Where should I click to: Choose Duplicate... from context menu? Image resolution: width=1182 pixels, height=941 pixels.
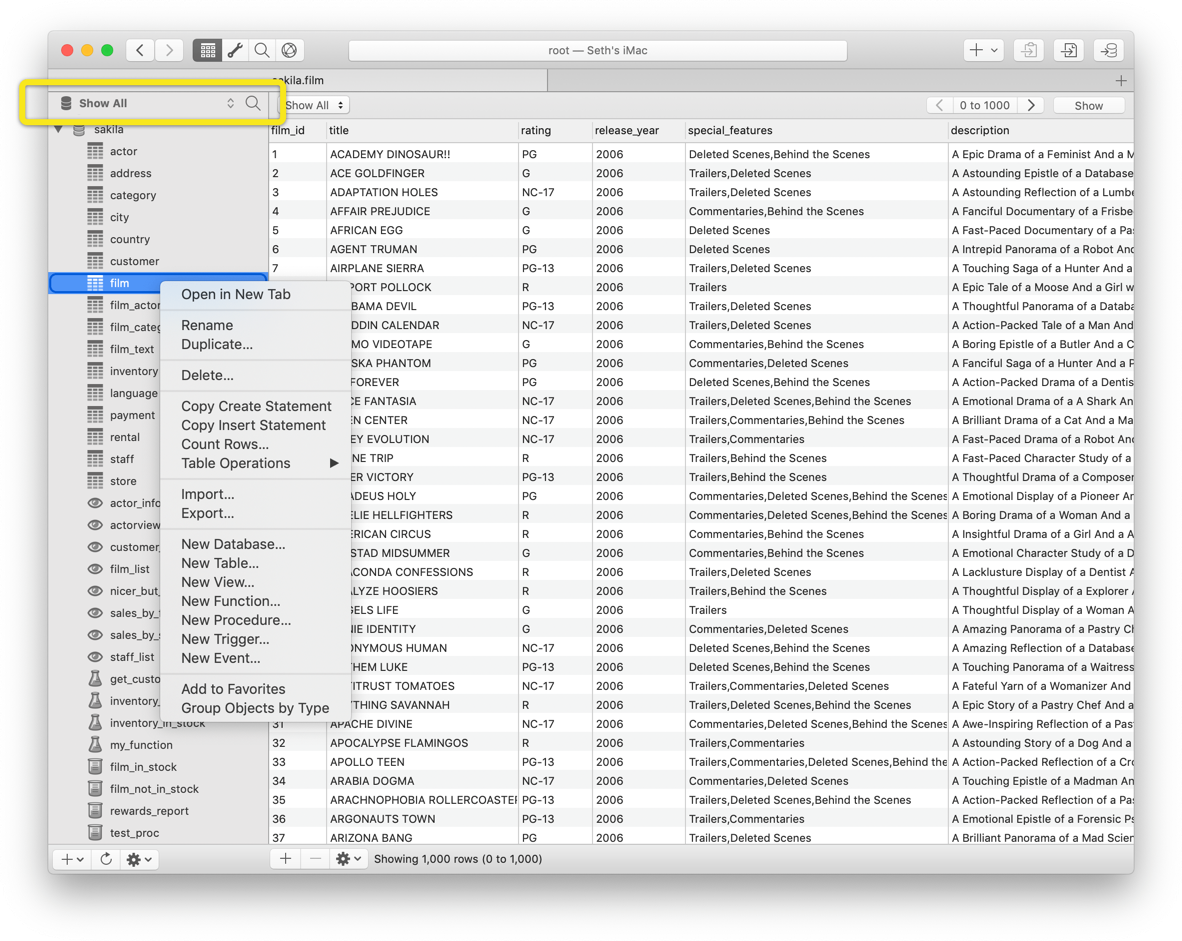256,345
